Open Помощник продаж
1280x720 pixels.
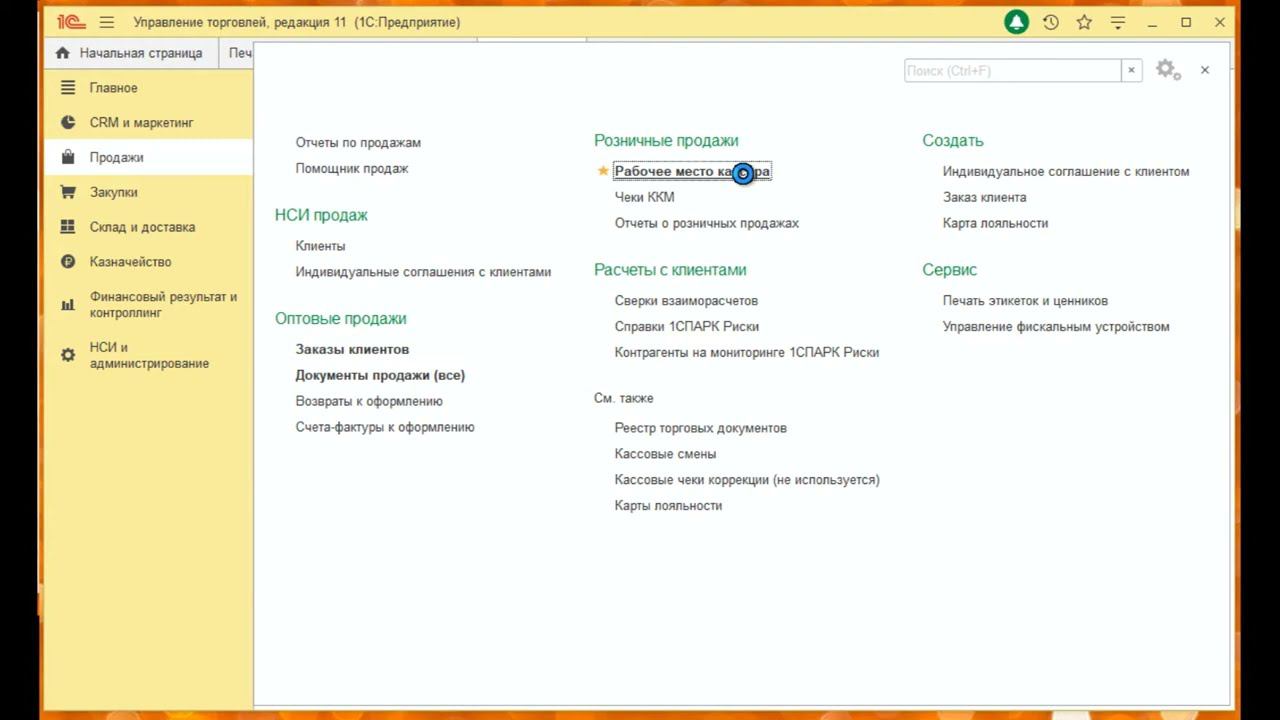(352, 169)
